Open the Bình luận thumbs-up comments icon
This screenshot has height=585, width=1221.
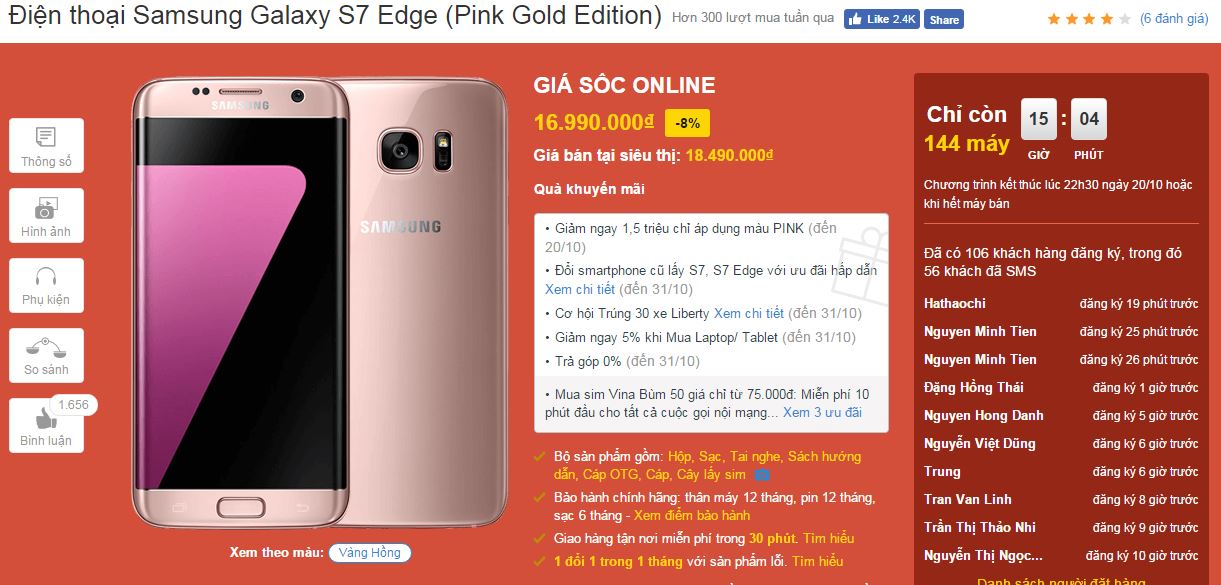tap(46, 425)
